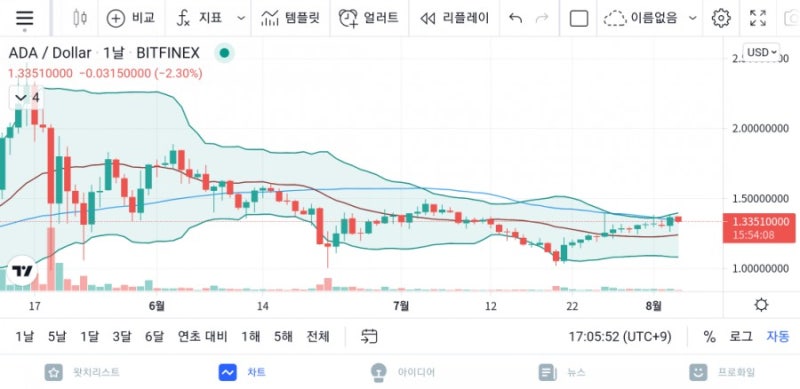Open 템플릿 indicator templates

[290, 18]
